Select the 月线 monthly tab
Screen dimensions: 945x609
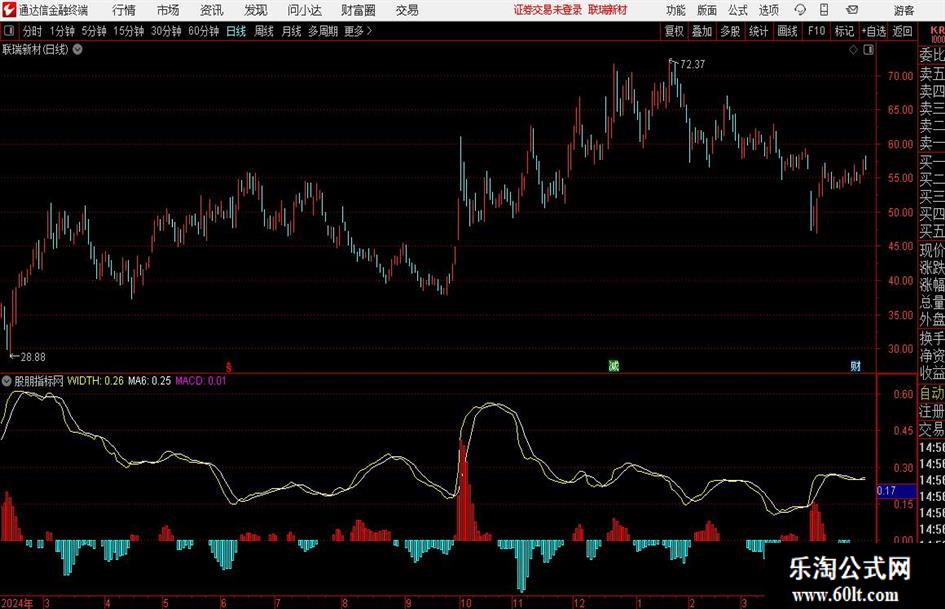291,31
